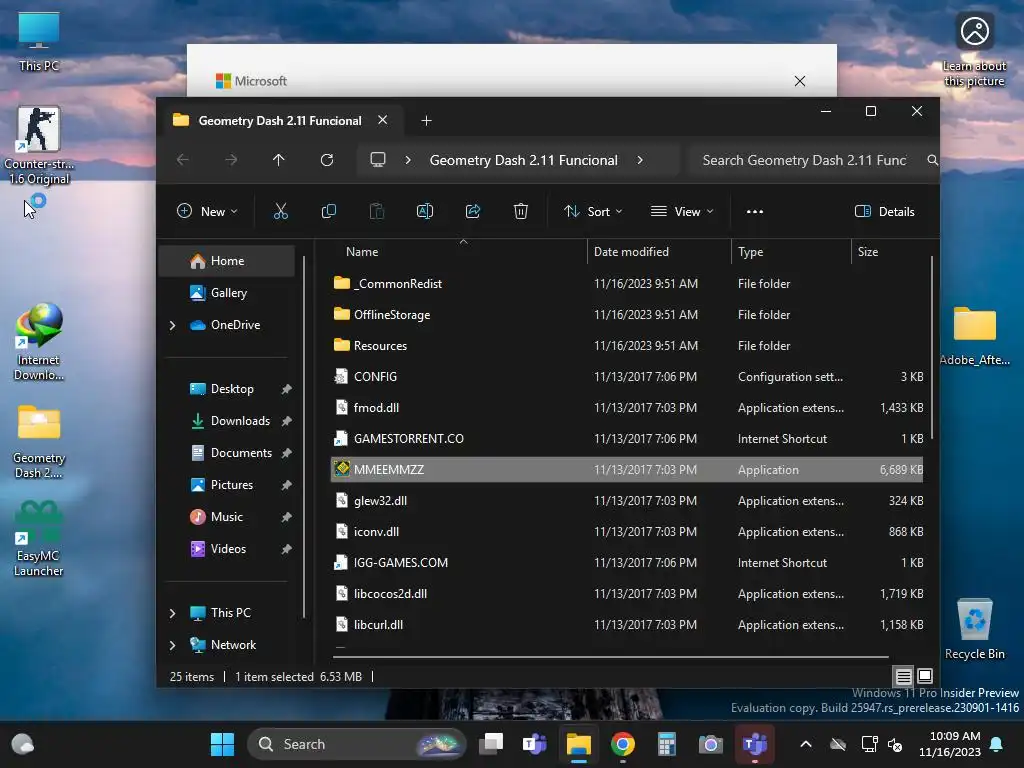Click the Delete trash can icon
The height and width of the screenshot is (768, 1024).
point(520,211)
